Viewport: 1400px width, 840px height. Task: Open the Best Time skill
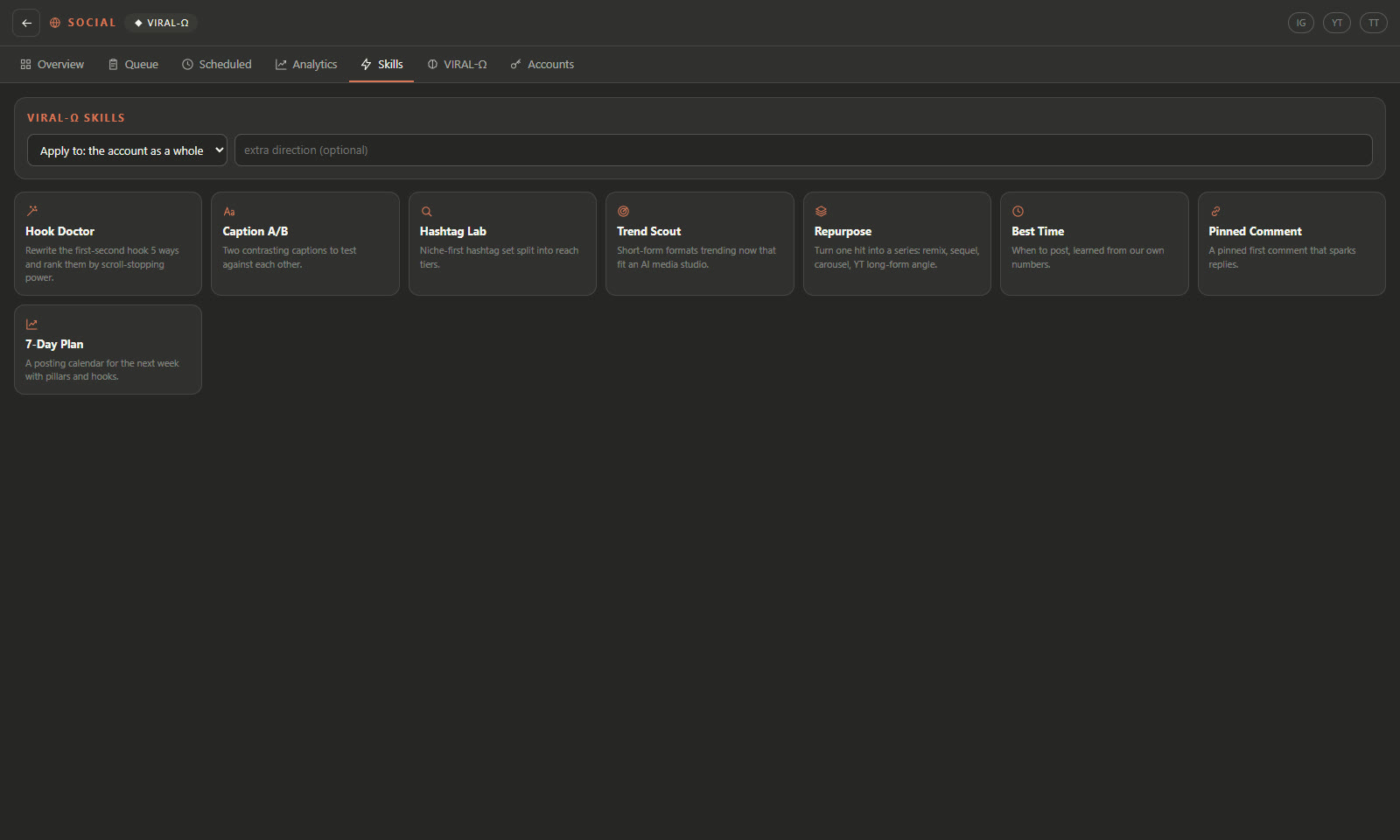point(1095,243)
